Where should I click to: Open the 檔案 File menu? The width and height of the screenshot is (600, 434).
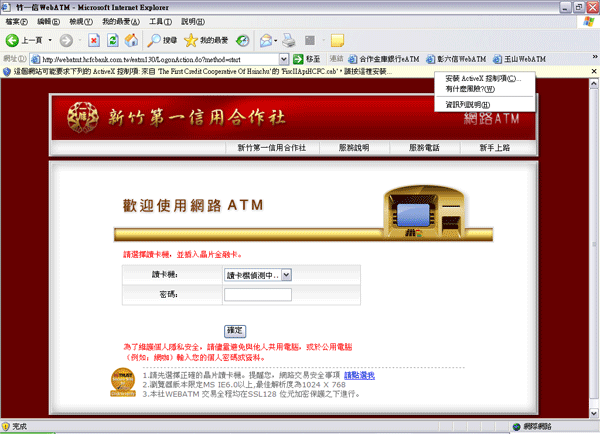[16, 22]
